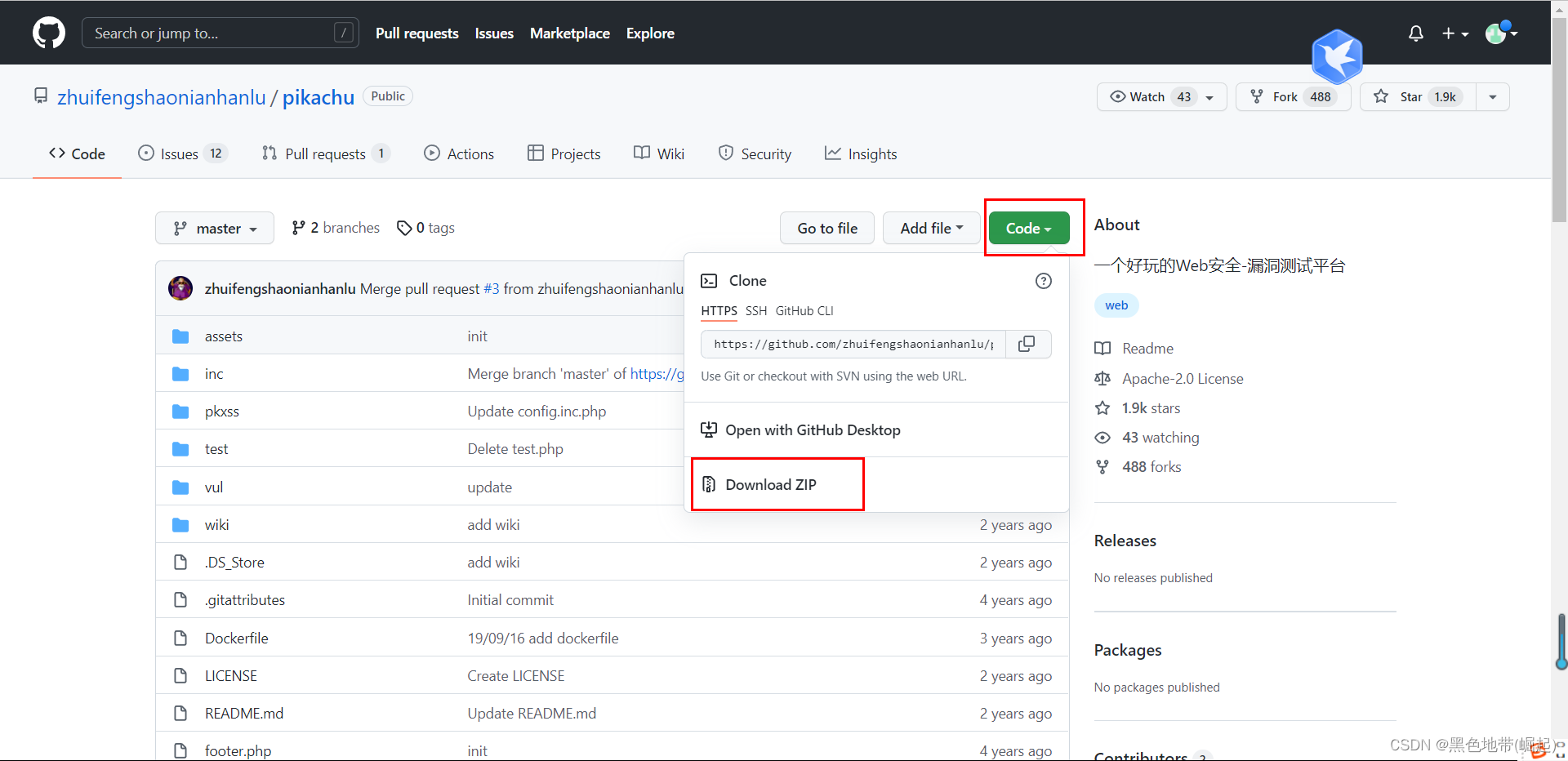Choose Open with GitHub Desktop

pos(800,430)
